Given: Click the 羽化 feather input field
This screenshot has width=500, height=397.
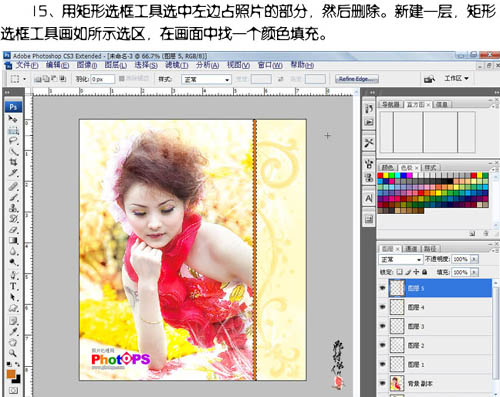Looking at the screenshot, I should 103,79.
